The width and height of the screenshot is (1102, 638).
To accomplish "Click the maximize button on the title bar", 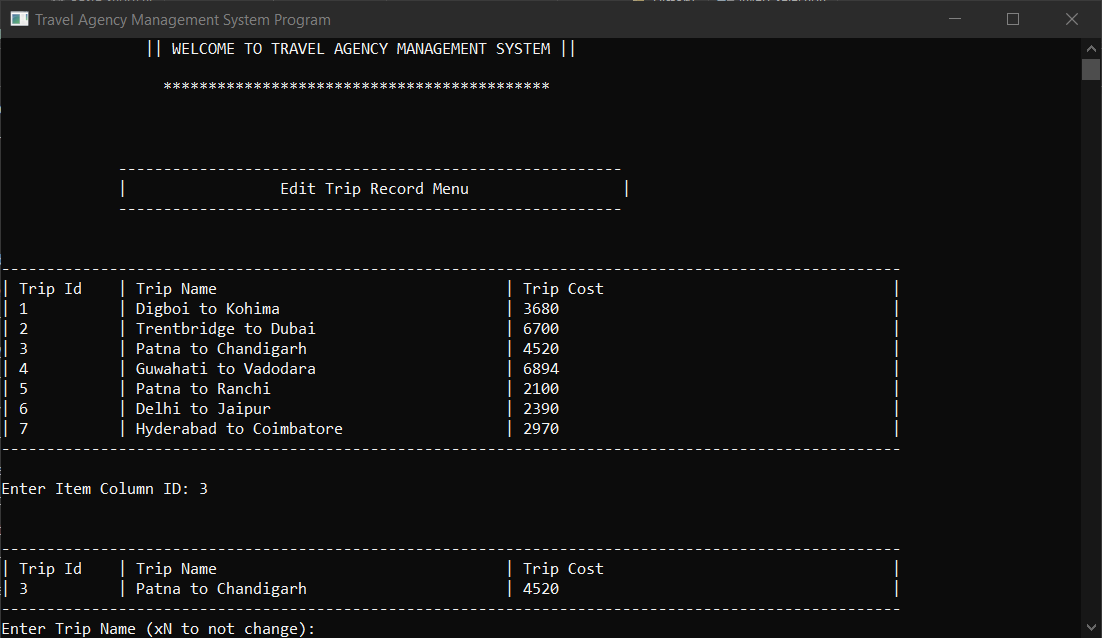I will (x=1012, y=19).
